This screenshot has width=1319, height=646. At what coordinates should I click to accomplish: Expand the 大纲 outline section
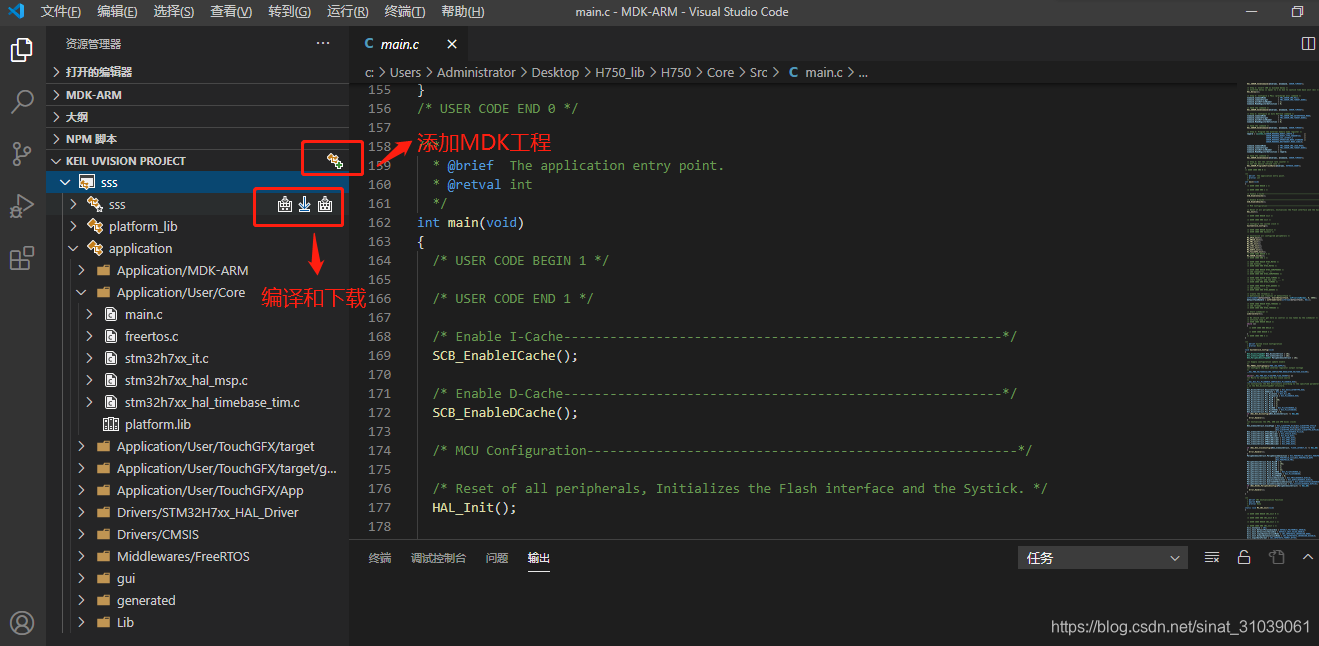(x=198, y=117)
